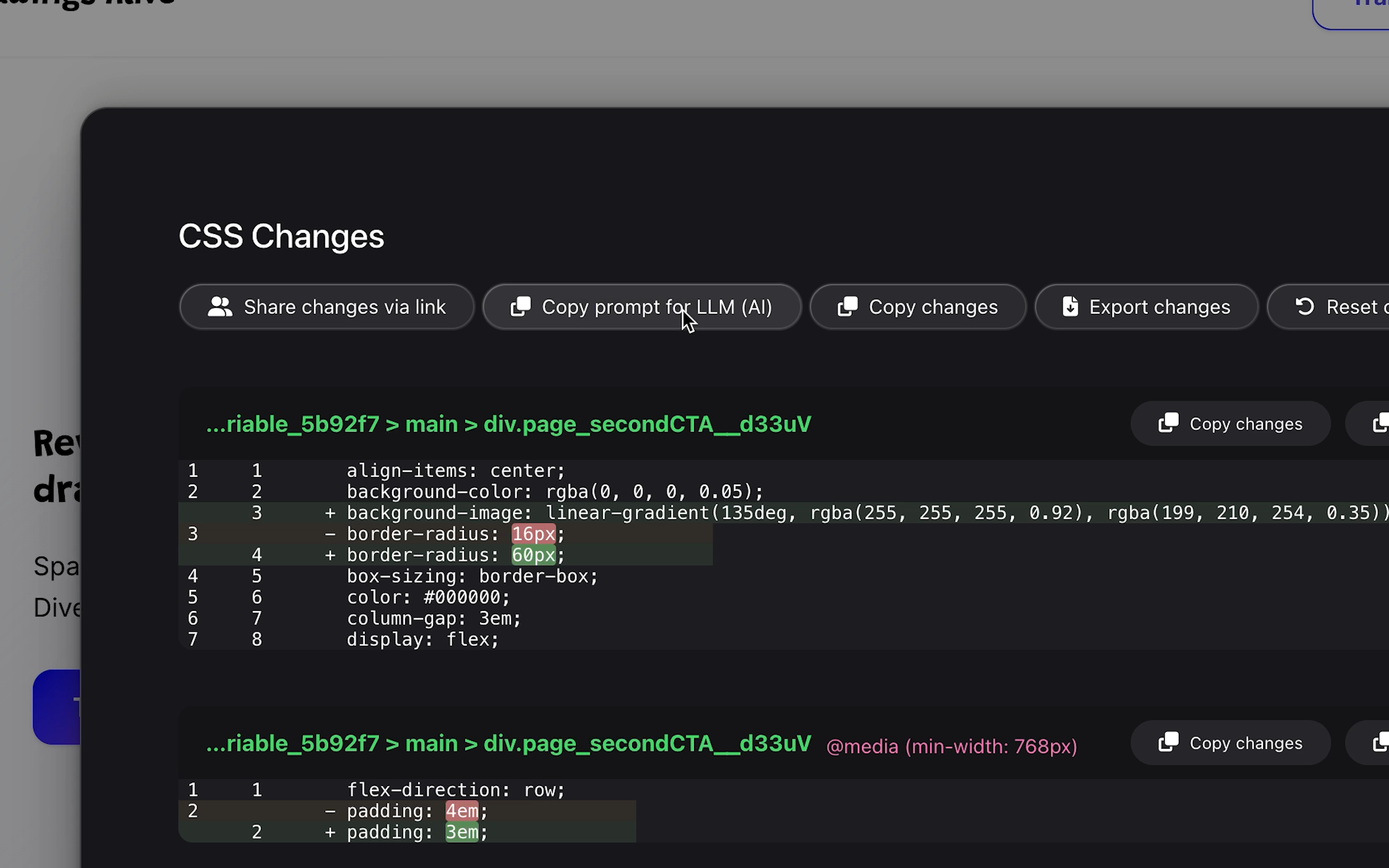Screen dimensions: 1389x868
Task: Click the copy icon inside Copy prompt for LLM
Action: [x=520, y=306]
